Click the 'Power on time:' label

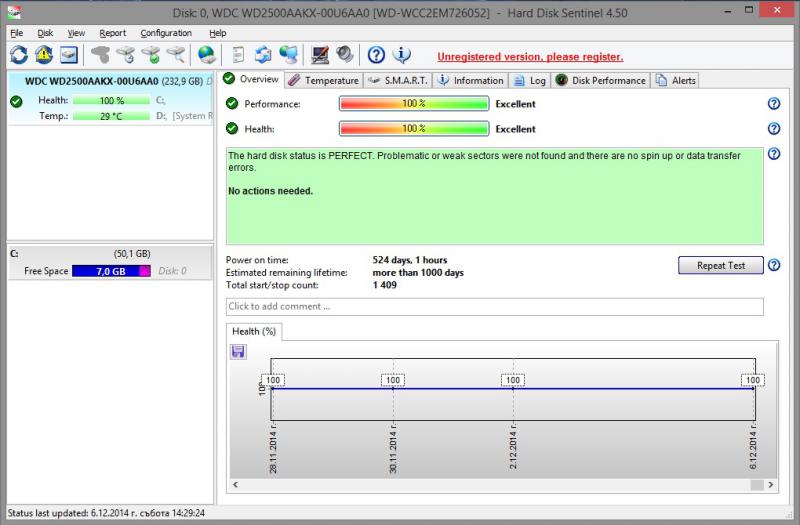[x=257, y=260]
